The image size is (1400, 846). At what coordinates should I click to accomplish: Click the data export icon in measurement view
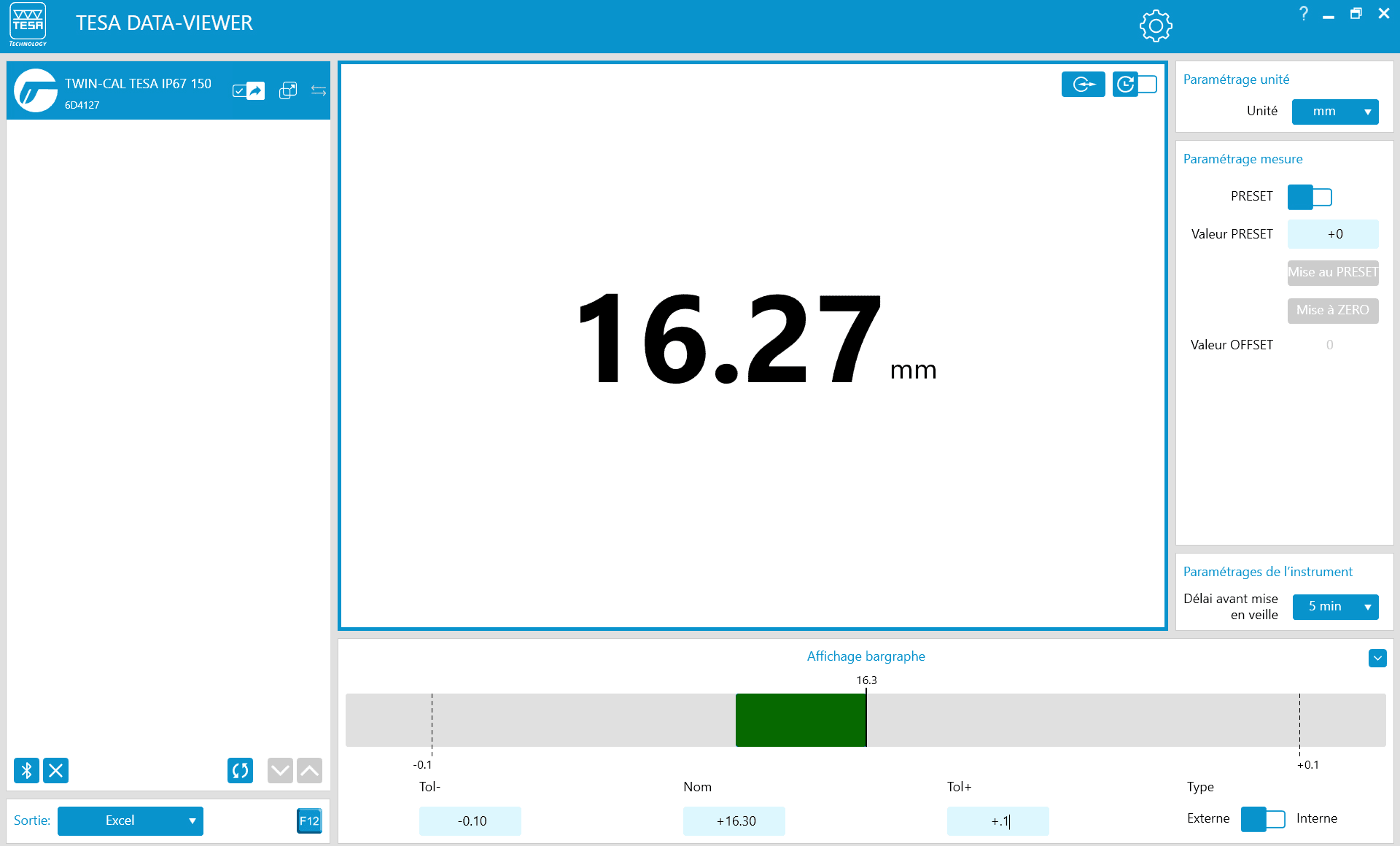tap(1084, 84)
